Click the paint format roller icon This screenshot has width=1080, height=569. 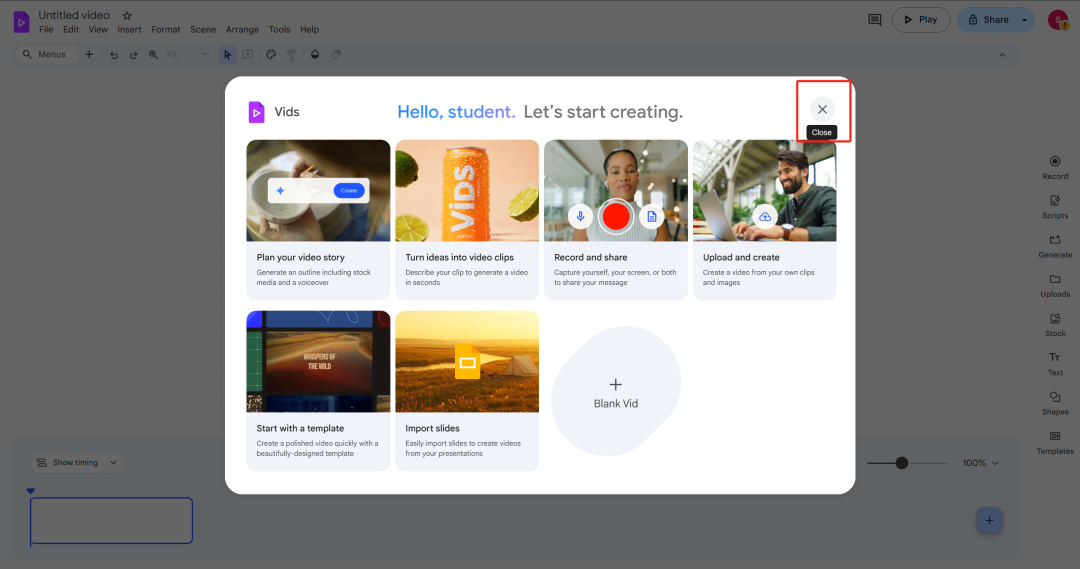pyautogui.click(x=291, y=54)
